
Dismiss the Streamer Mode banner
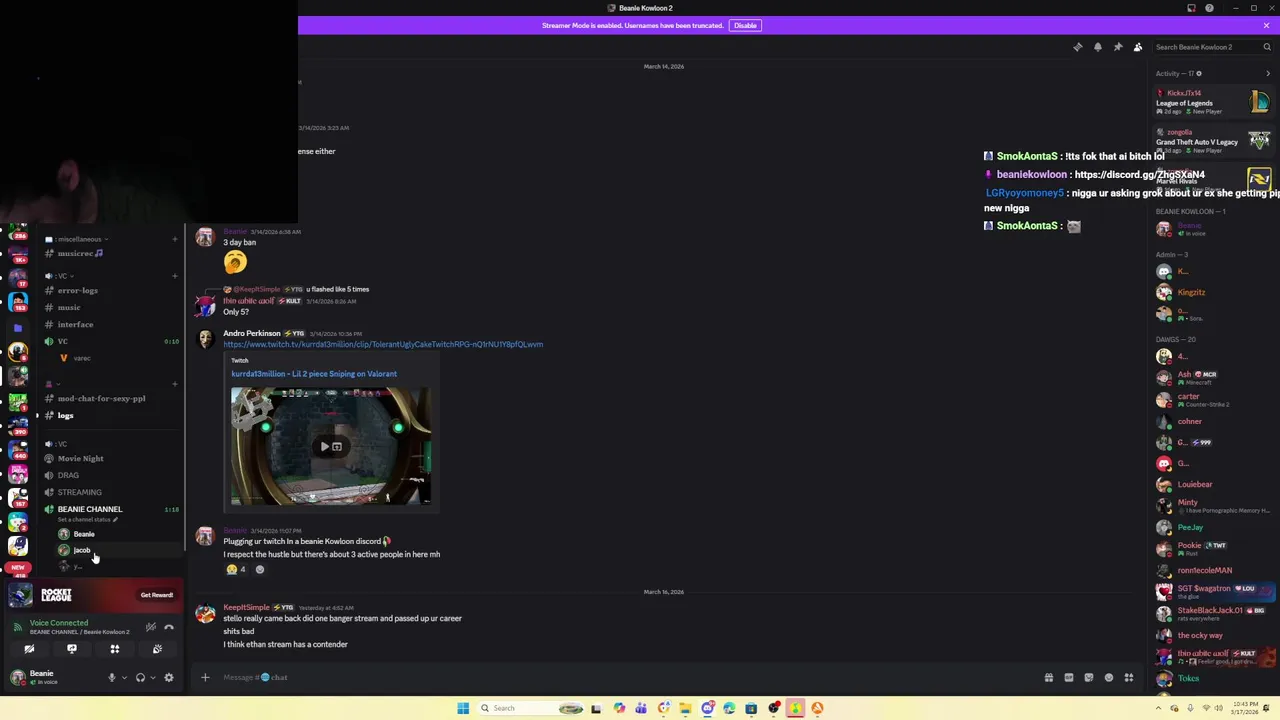[1266, 25]
